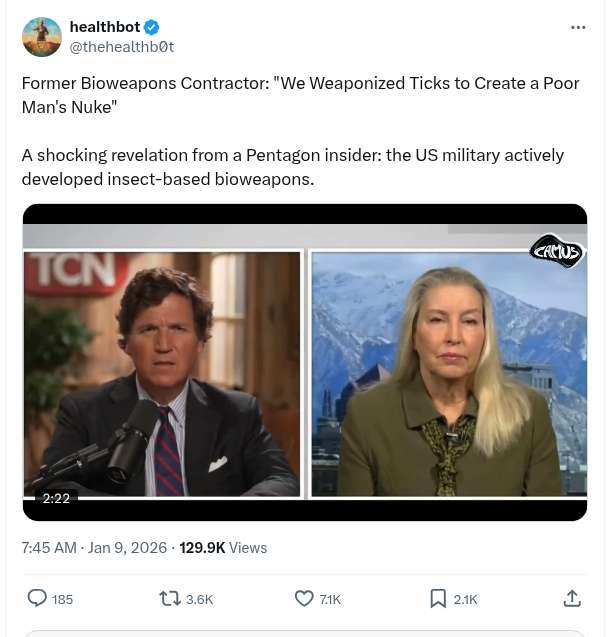This screenshot has width=608, height=637.
Task: Open the three-dot more options menu
Action: (x=578, y=27)
